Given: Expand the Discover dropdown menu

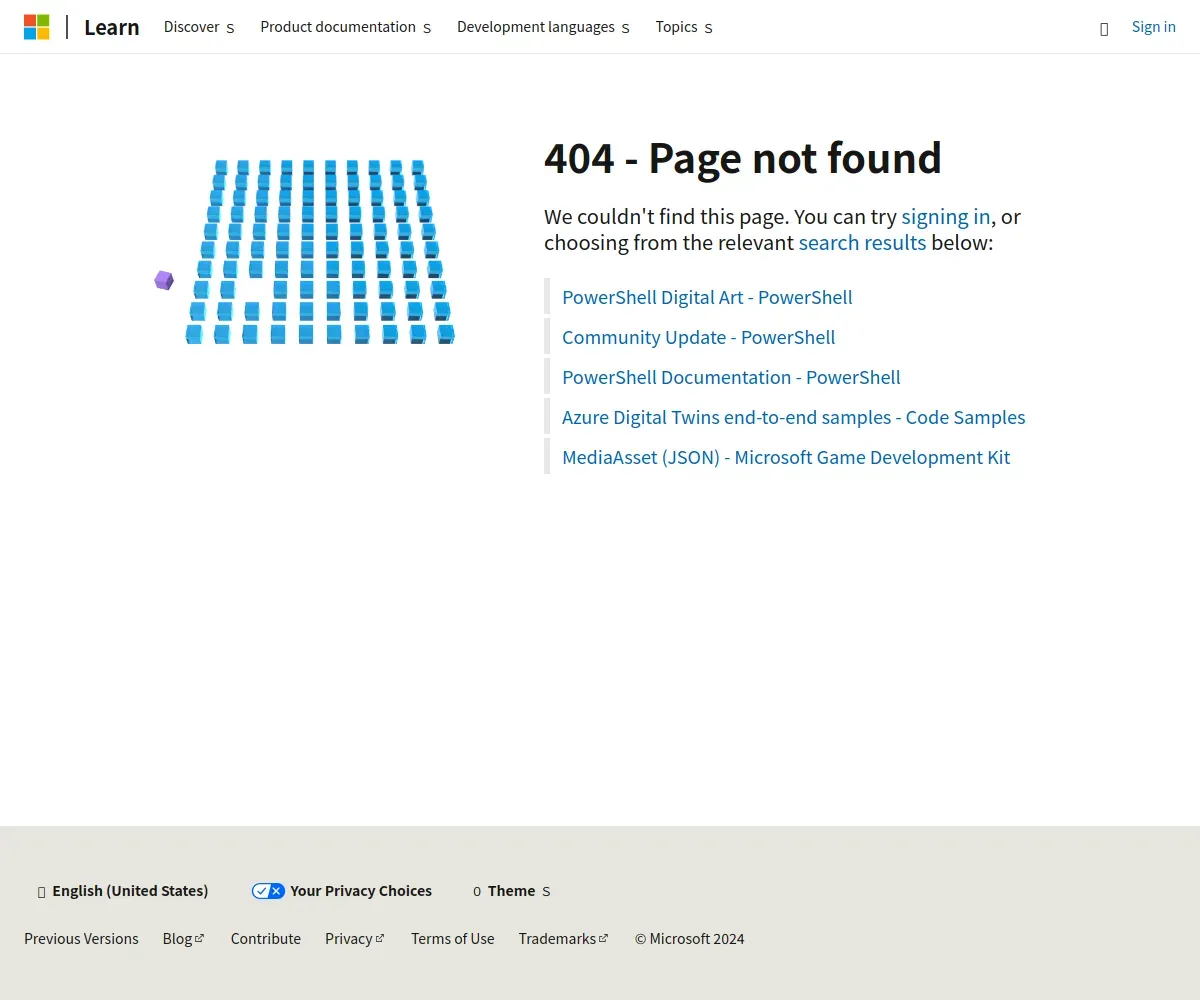Looking at the screenshot, I should point(199,27).
